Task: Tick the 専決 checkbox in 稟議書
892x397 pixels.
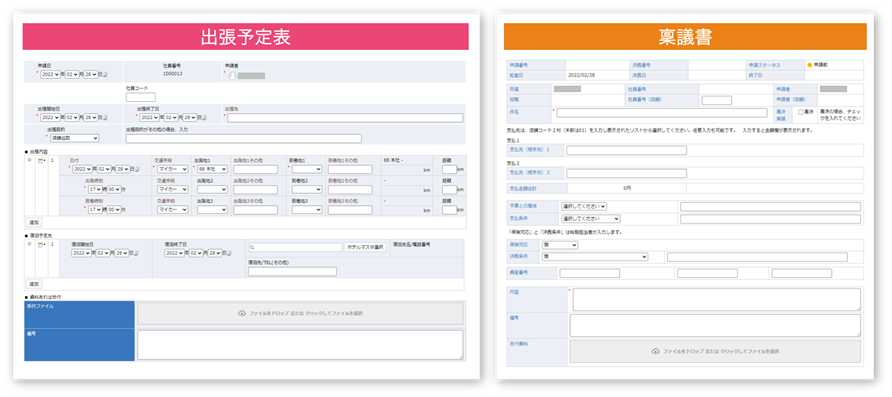Action: pos(801,112)
